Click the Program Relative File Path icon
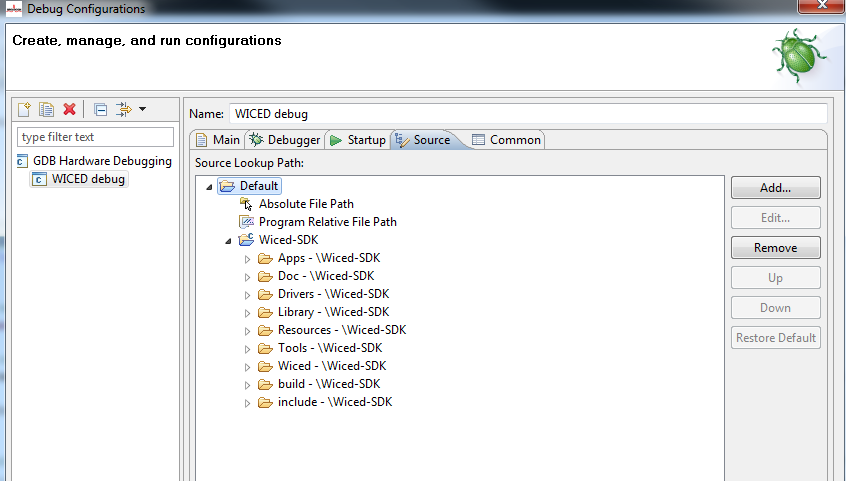The width and height of the screenshot is (846, 481). [247, 222]
